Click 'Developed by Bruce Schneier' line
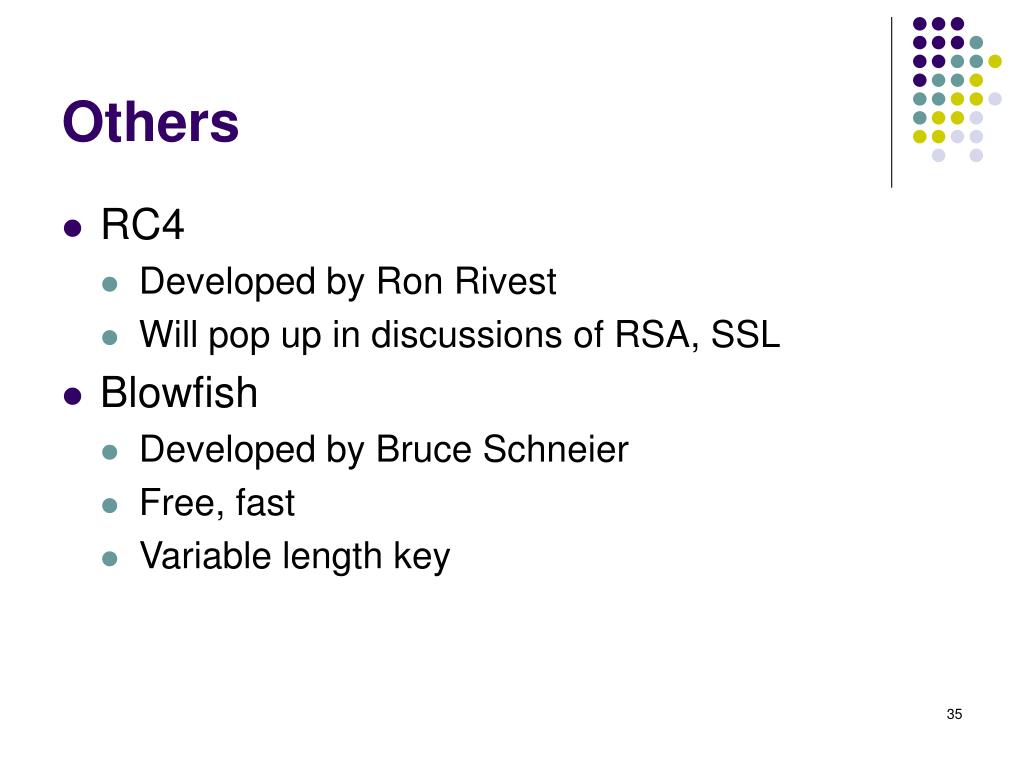Image resolution: width=1024 pixels, height=768 pixels. pos(384,449)
